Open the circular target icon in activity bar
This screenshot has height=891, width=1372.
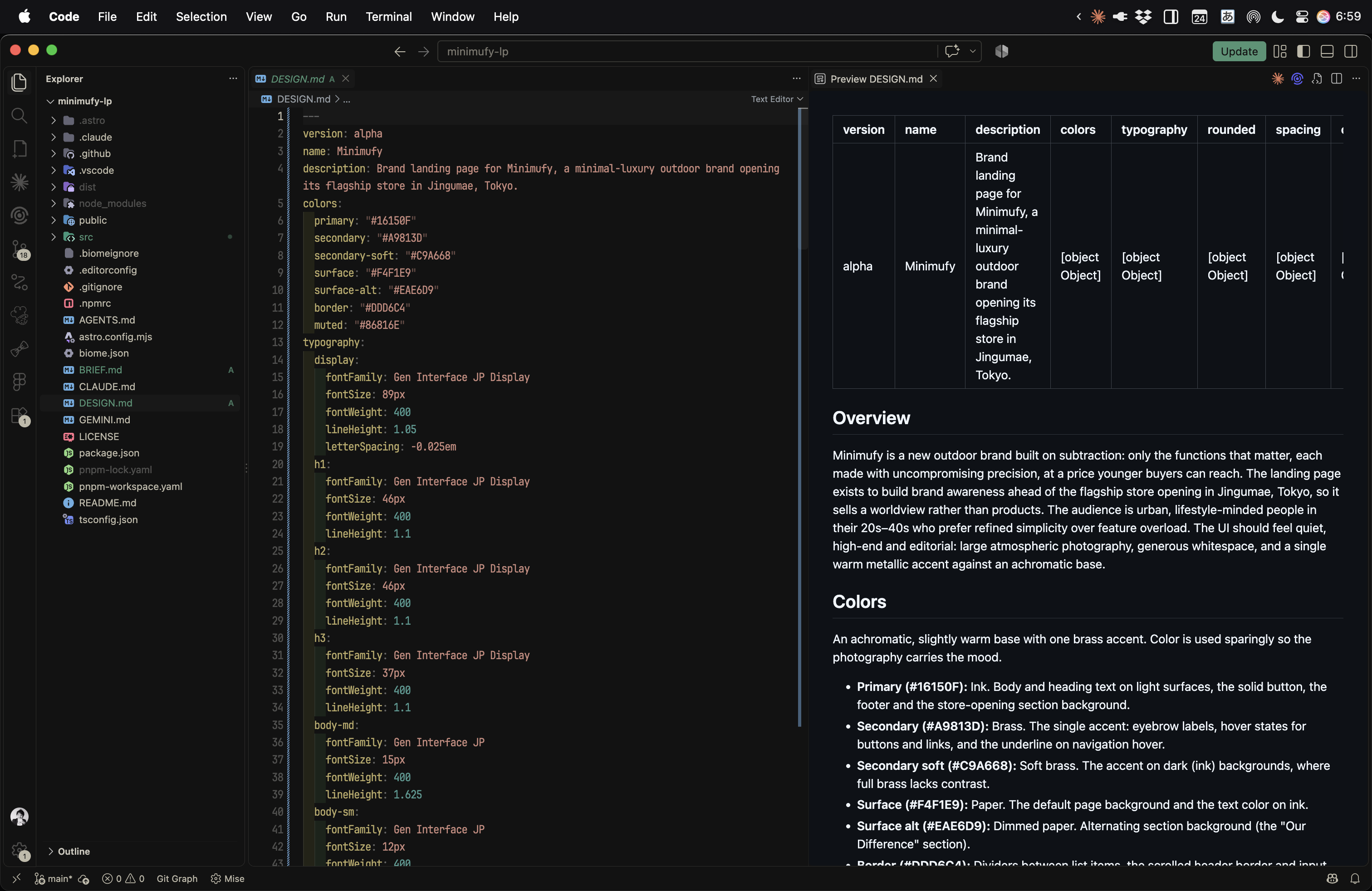(19, 215)
